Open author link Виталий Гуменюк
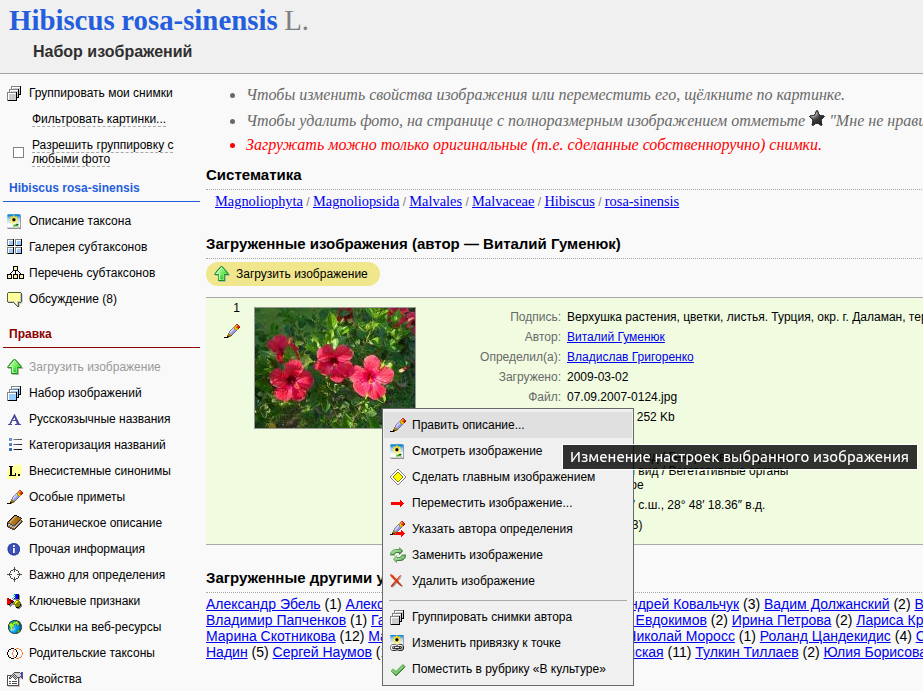This screenshot has width=923, height=691. point(616,337)
